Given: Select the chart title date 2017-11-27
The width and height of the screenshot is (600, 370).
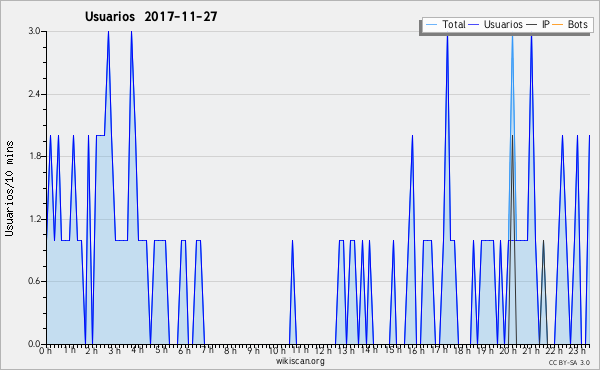Looking at the screenshot, I should (x=181, y=16).
